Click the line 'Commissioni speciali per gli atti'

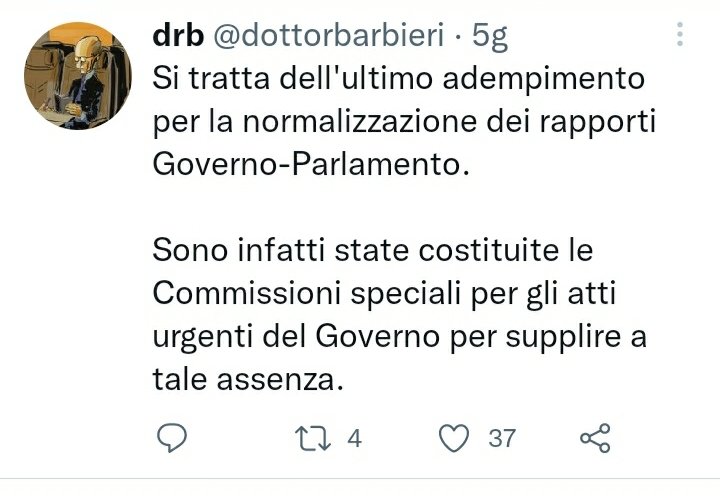[384, 294]
